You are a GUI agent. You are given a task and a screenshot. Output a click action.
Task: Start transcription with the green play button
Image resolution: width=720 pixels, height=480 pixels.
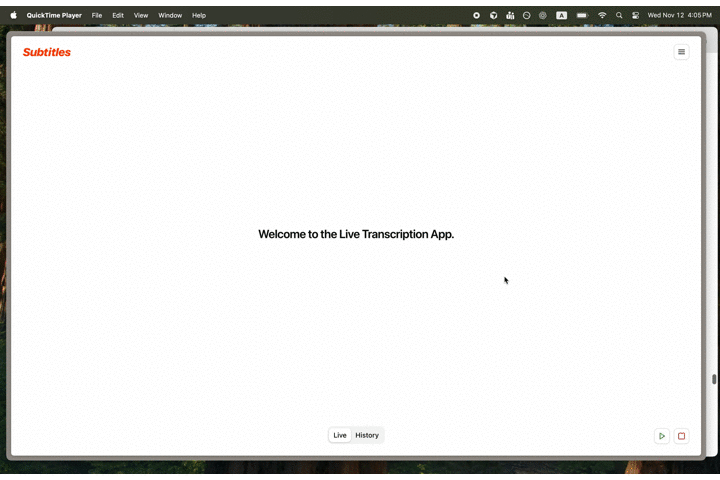point(662,436)
